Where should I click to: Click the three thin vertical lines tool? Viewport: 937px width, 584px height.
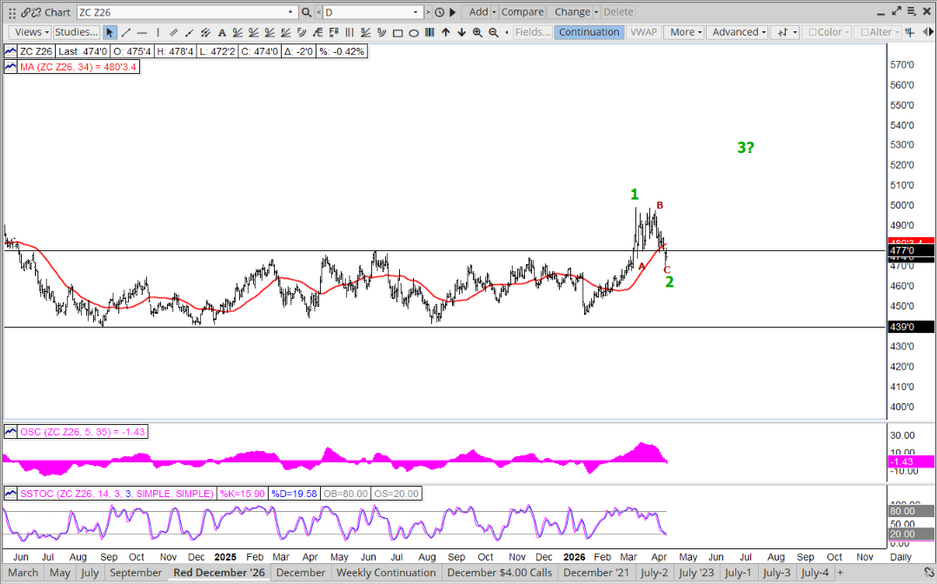(350, 32)
